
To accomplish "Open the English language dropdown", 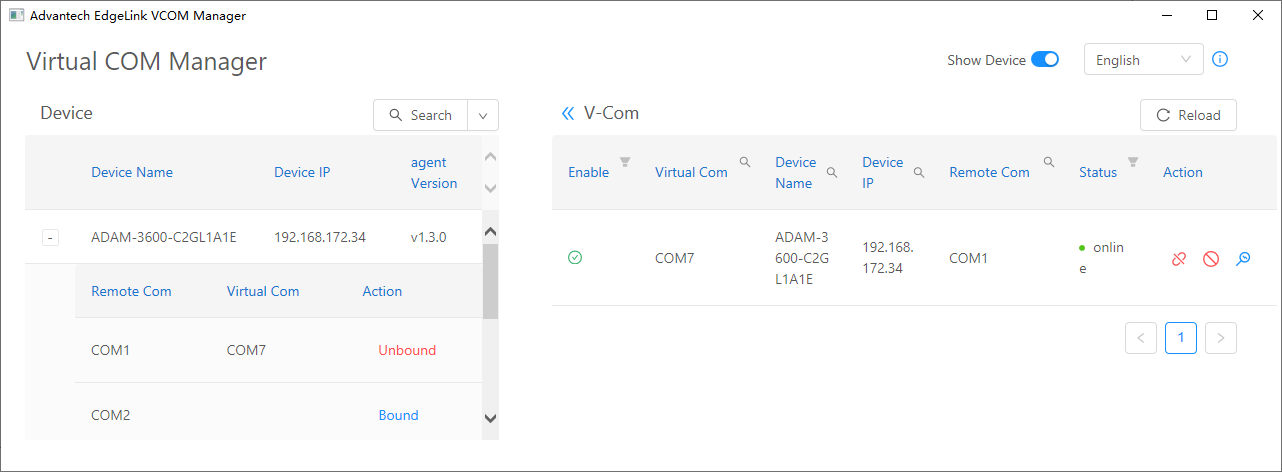I will (1143, 60).
